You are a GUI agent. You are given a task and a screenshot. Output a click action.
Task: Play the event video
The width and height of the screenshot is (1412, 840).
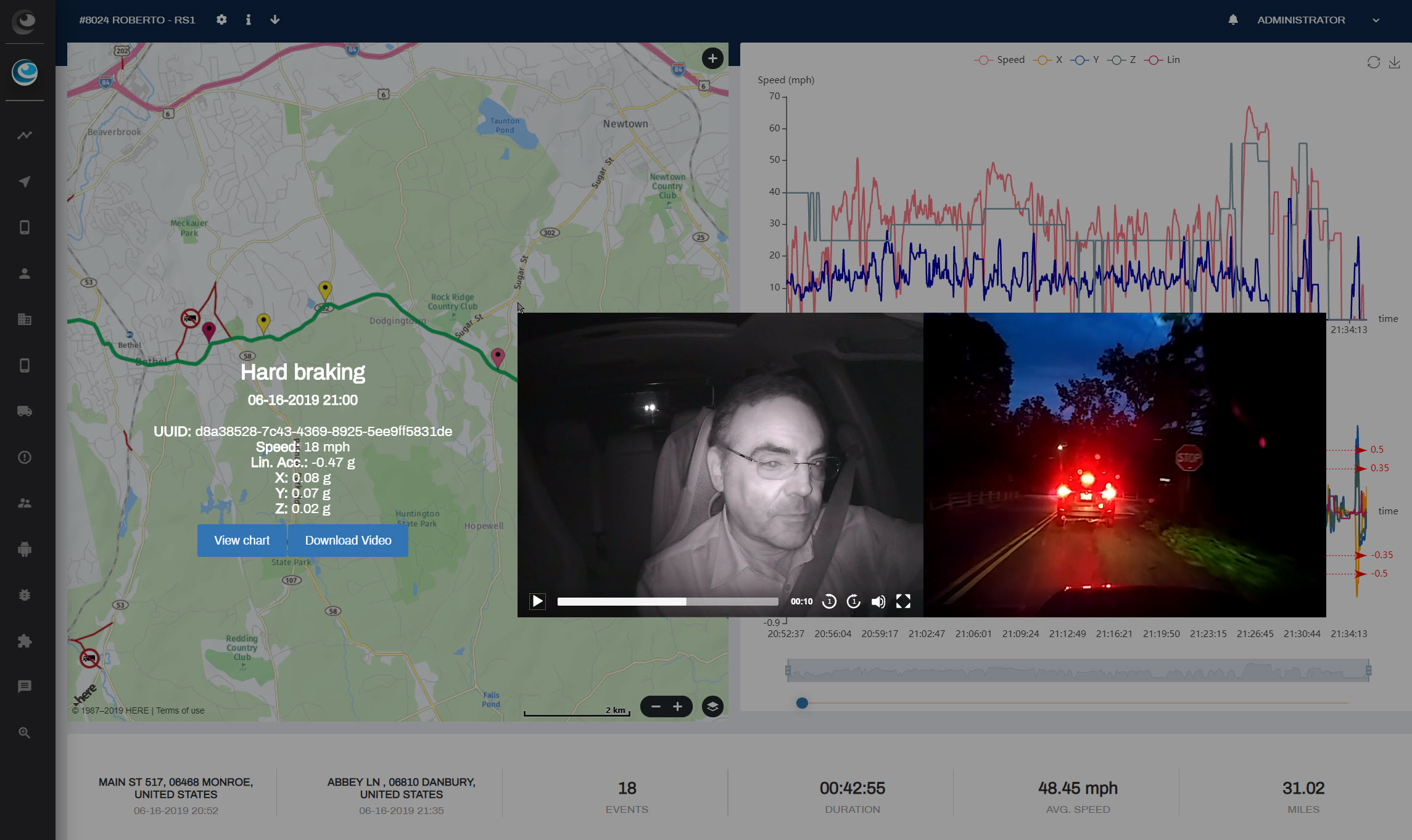[x=537, y=601]
